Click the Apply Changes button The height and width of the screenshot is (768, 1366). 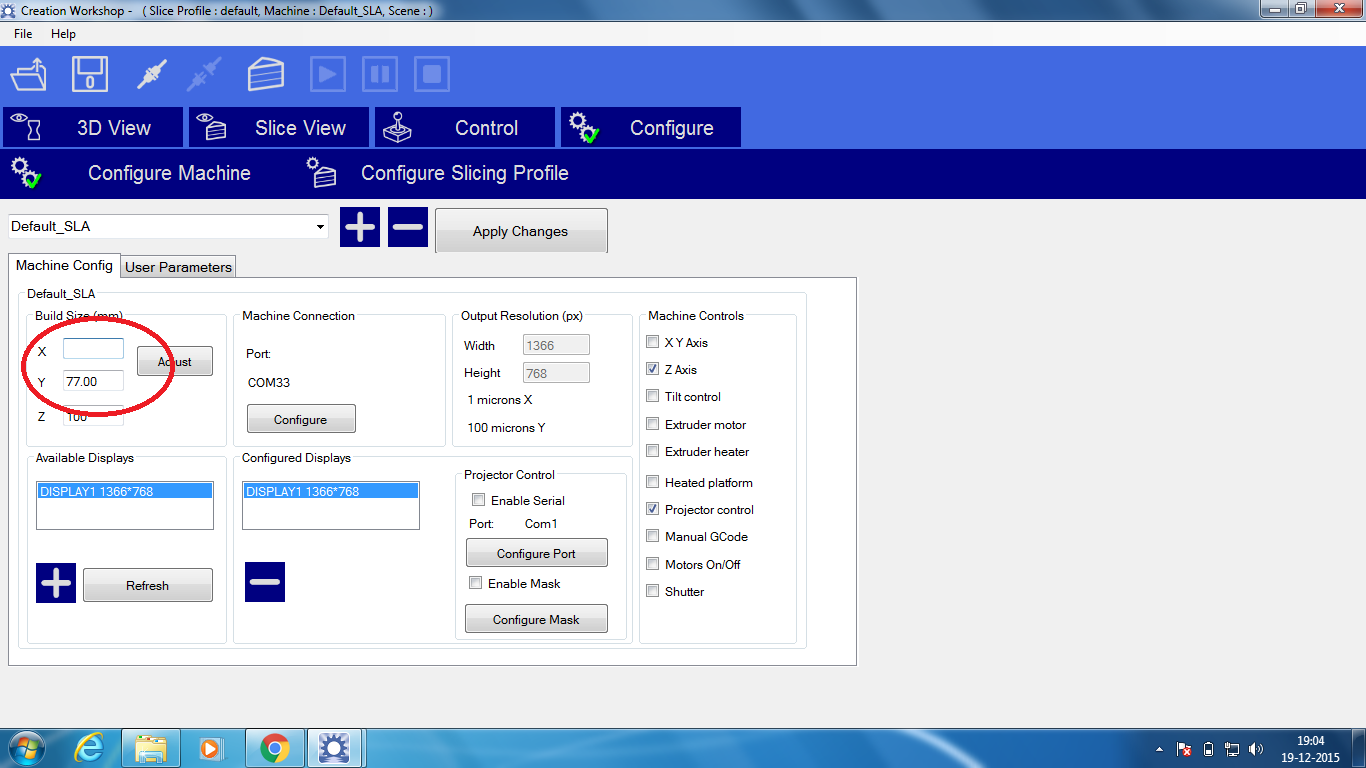click(520, 231)
